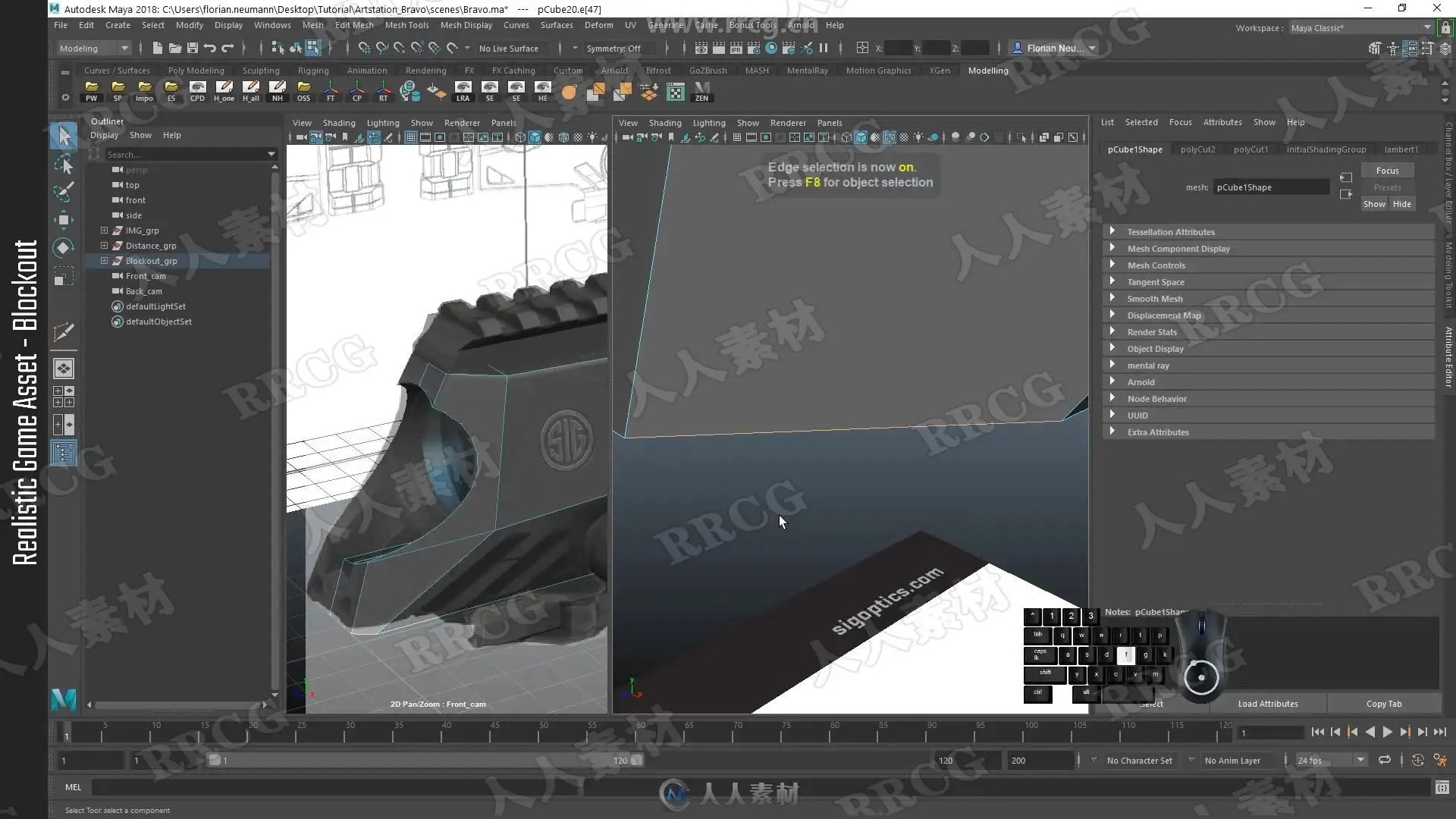Toggle the viewport grid in right panel
Image resolution: width=1456 pixels, height=819 pixels.
(736, 137)
